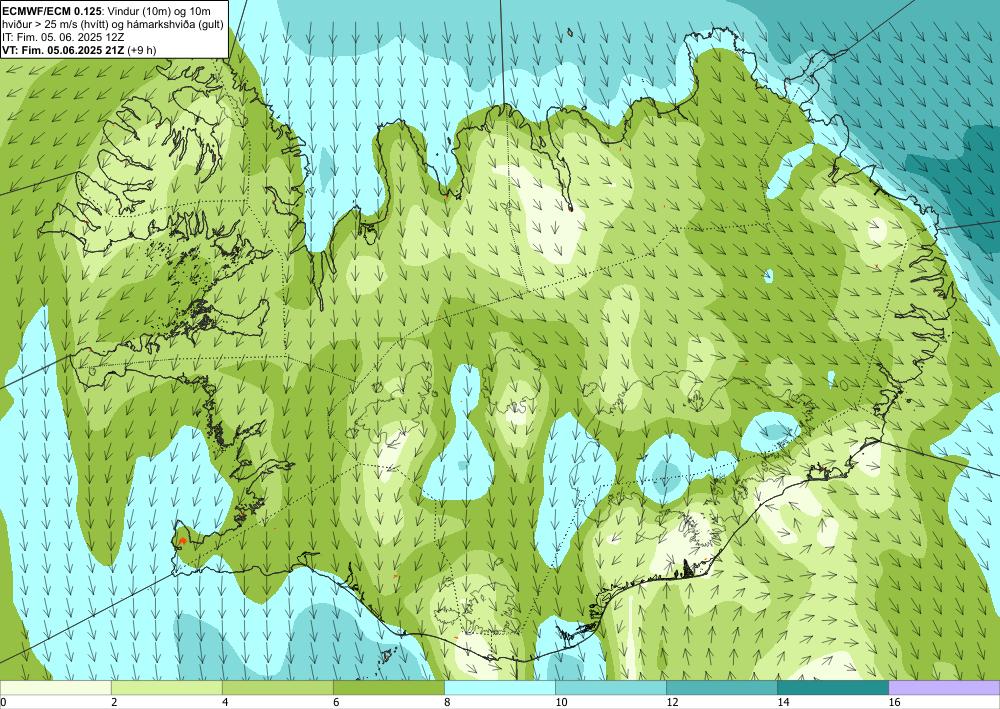
Task: Select the darker green 6–8 m/s legend swatch
Action: pos(388,687)
